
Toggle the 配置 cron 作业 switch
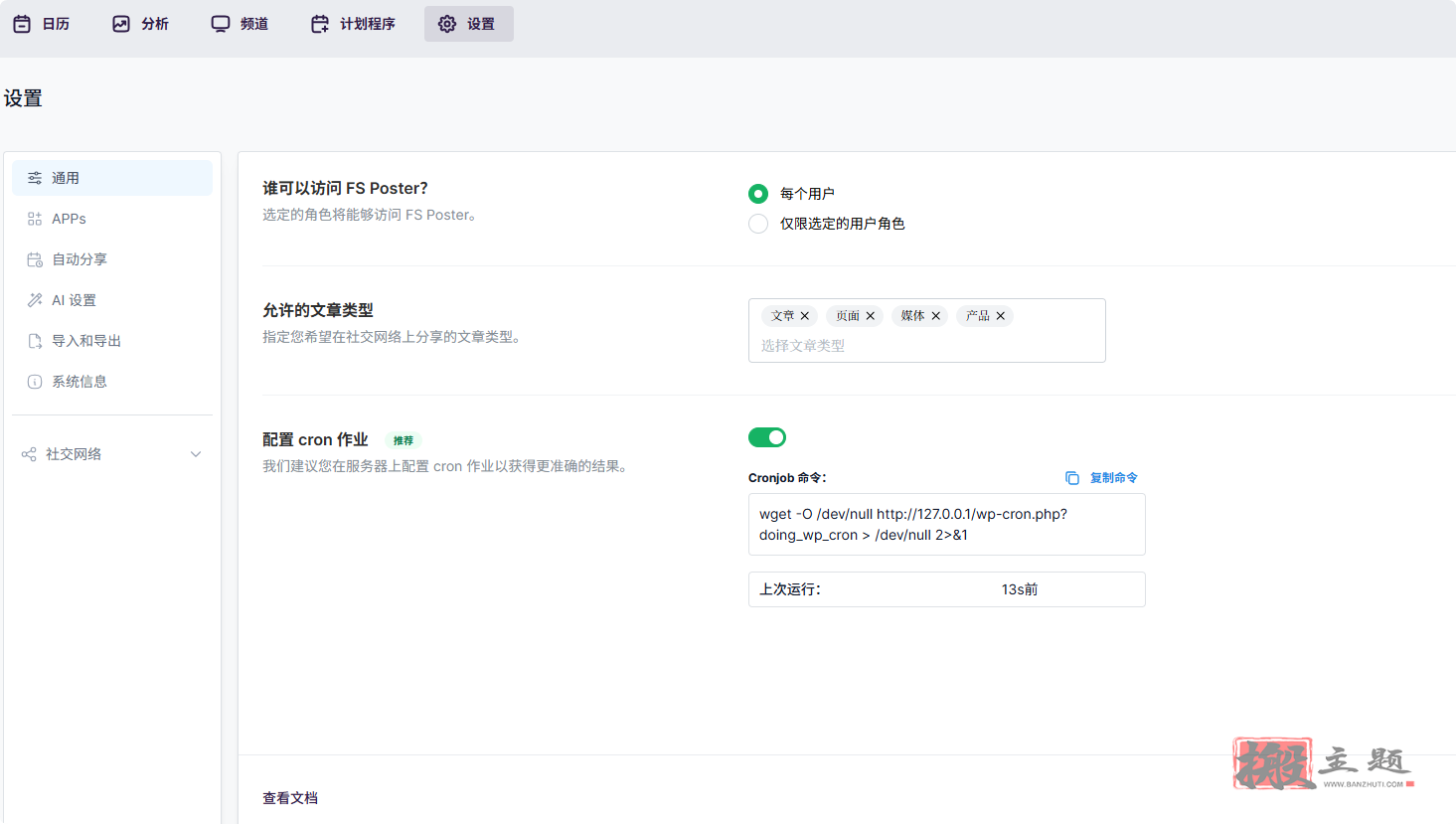pyautogui.click(x=767, y=437)
